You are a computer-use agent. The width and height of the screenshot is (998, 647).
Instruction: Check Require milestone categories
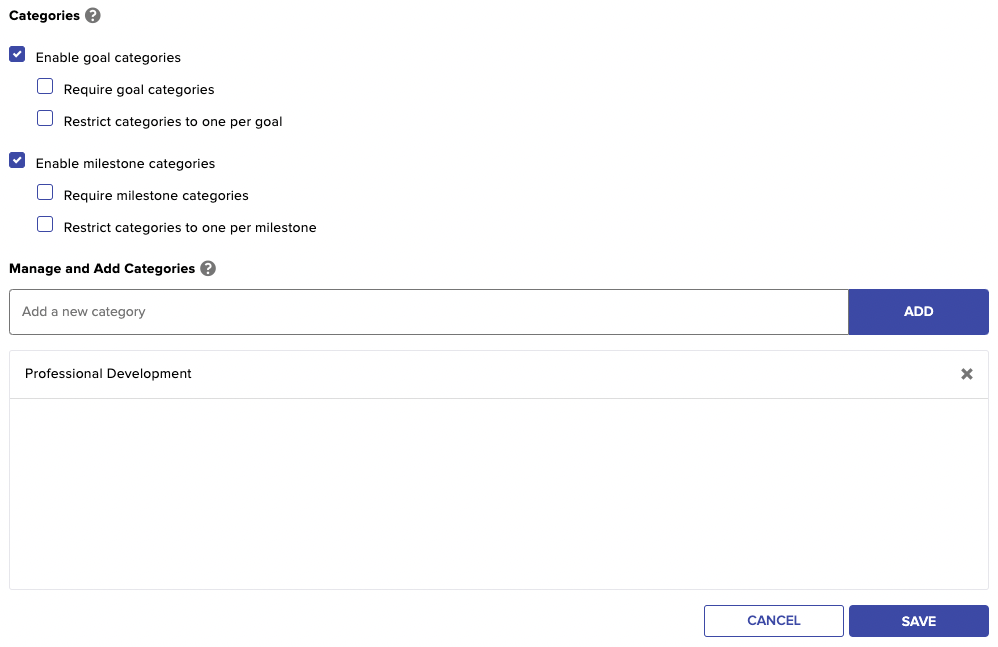pyautogui.click(x=45, y=192)
